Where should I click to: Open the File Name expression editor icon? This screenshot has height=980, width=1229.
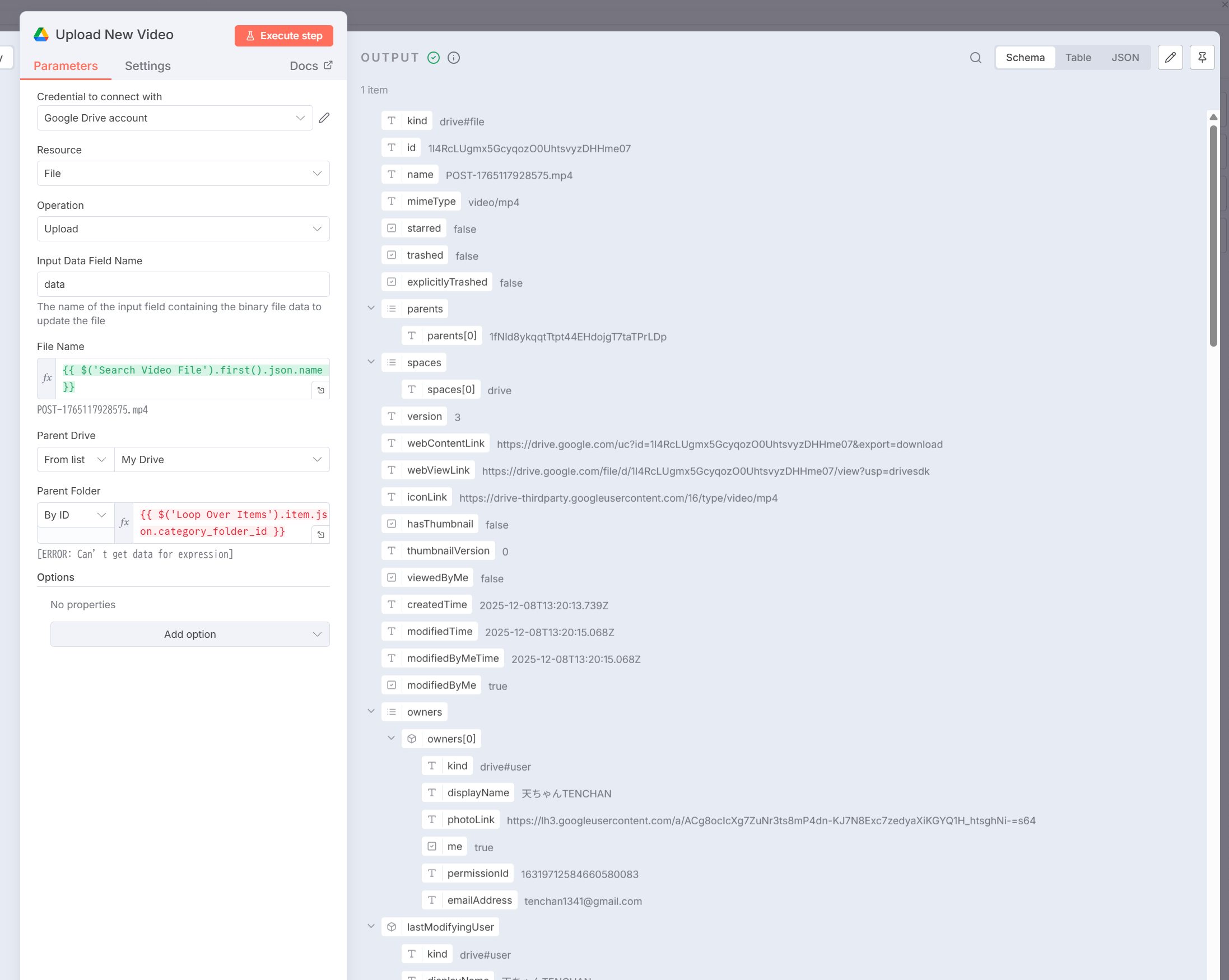pyautogui.click(x=321, y=390)
